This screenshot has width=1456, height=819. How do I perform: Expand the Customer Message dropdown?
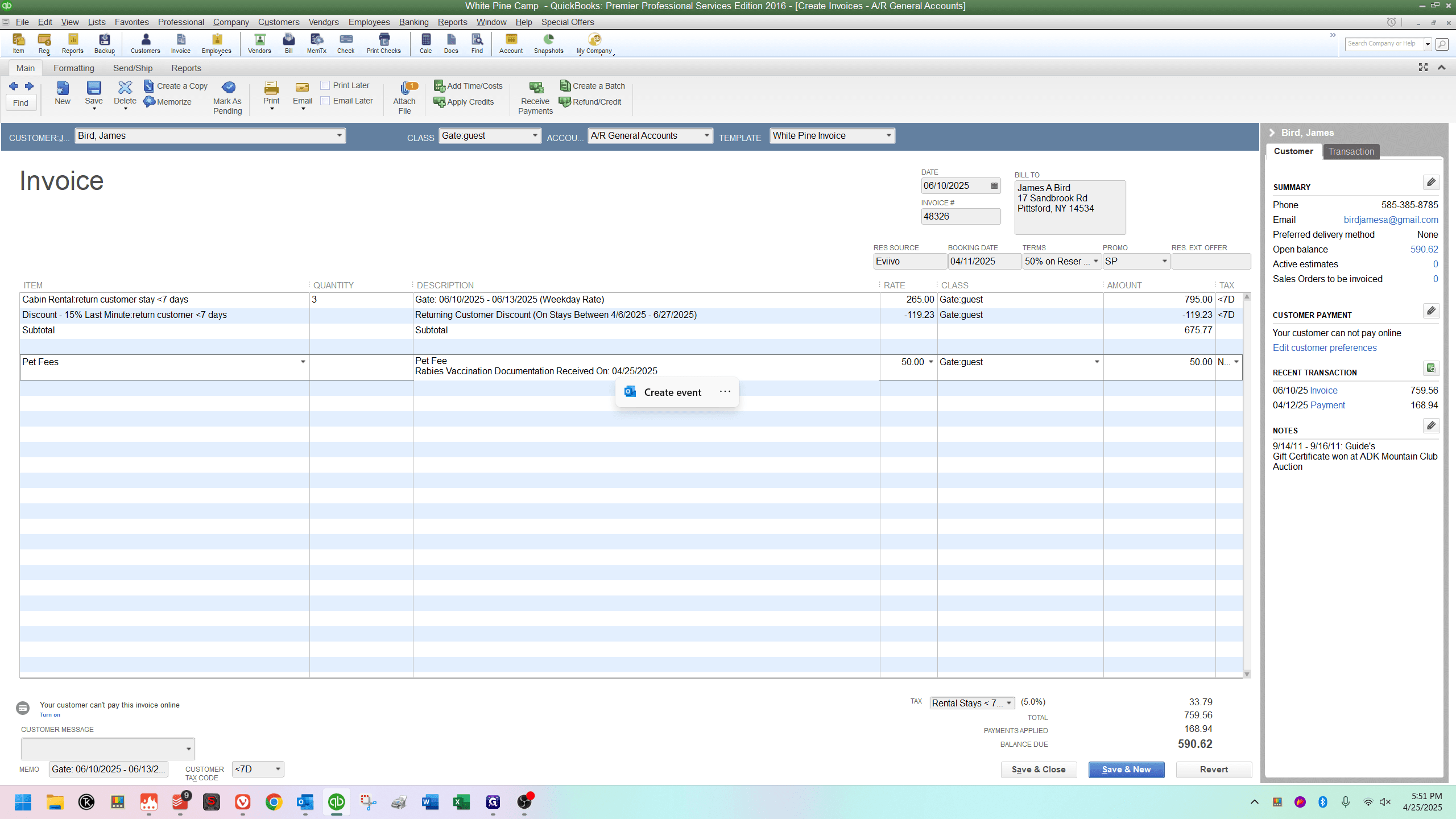(188, 749)
